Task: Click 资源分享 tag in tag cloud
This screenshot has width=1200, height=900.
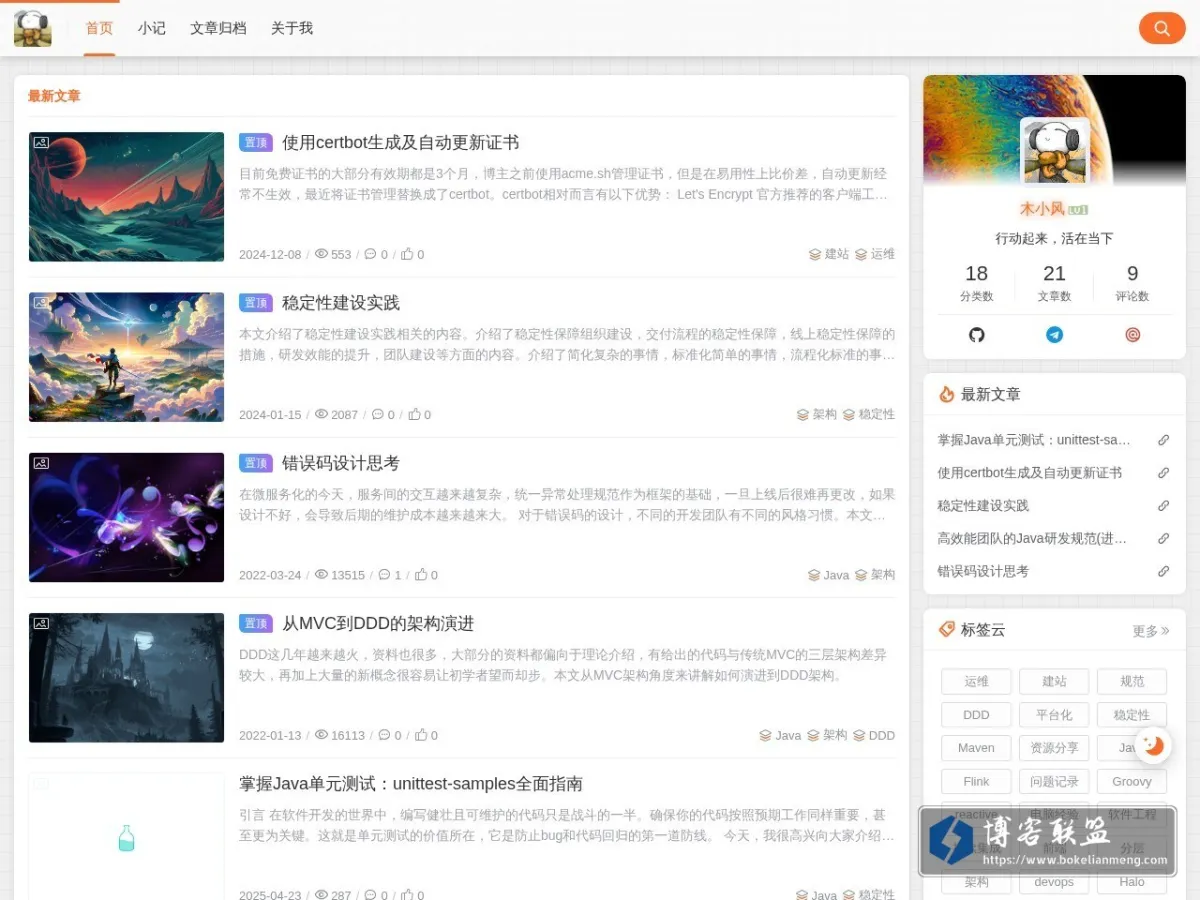Action: [x=1054, y=748]
